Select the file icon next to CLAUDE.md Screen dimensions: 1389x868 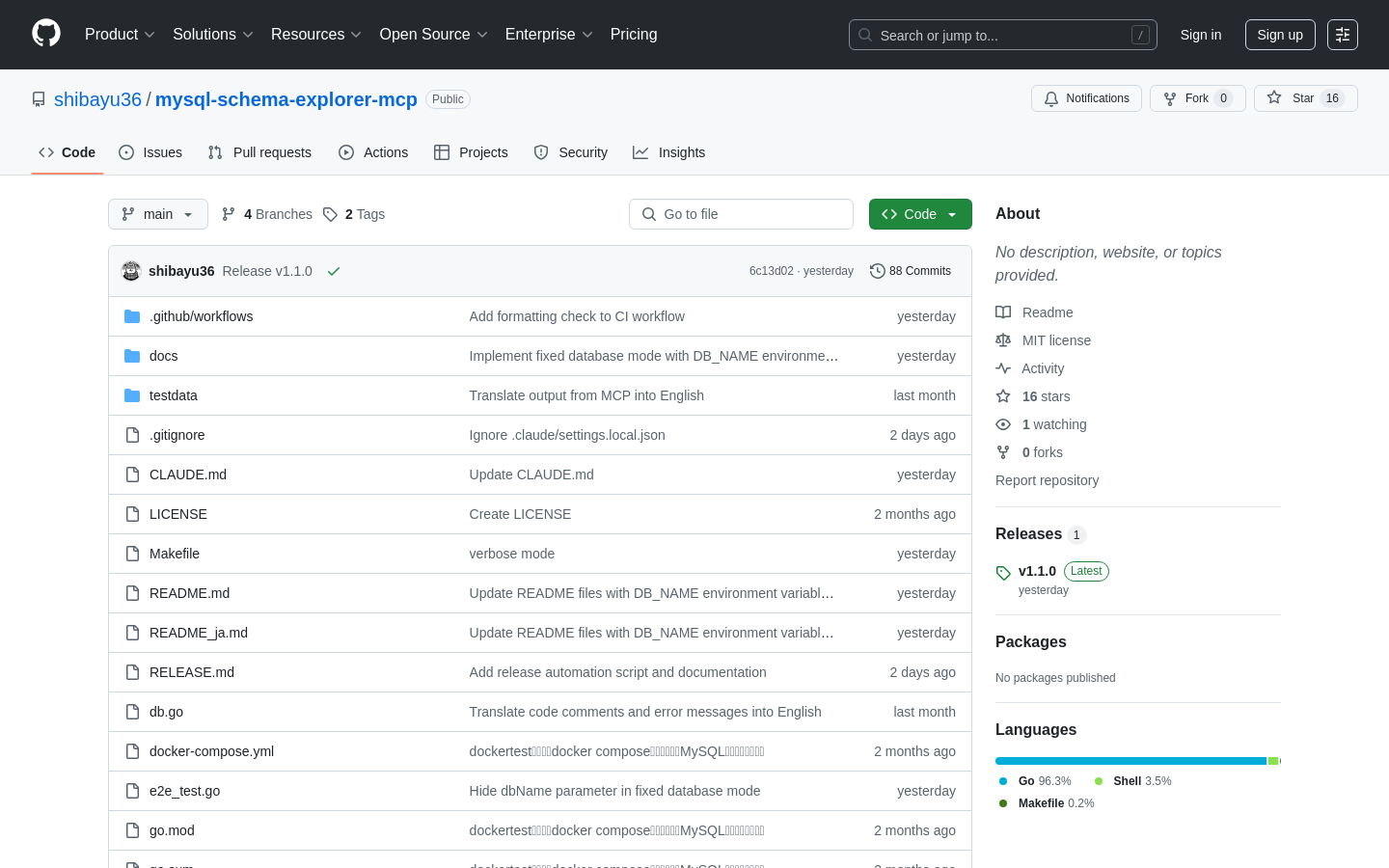tap(132, 475)
